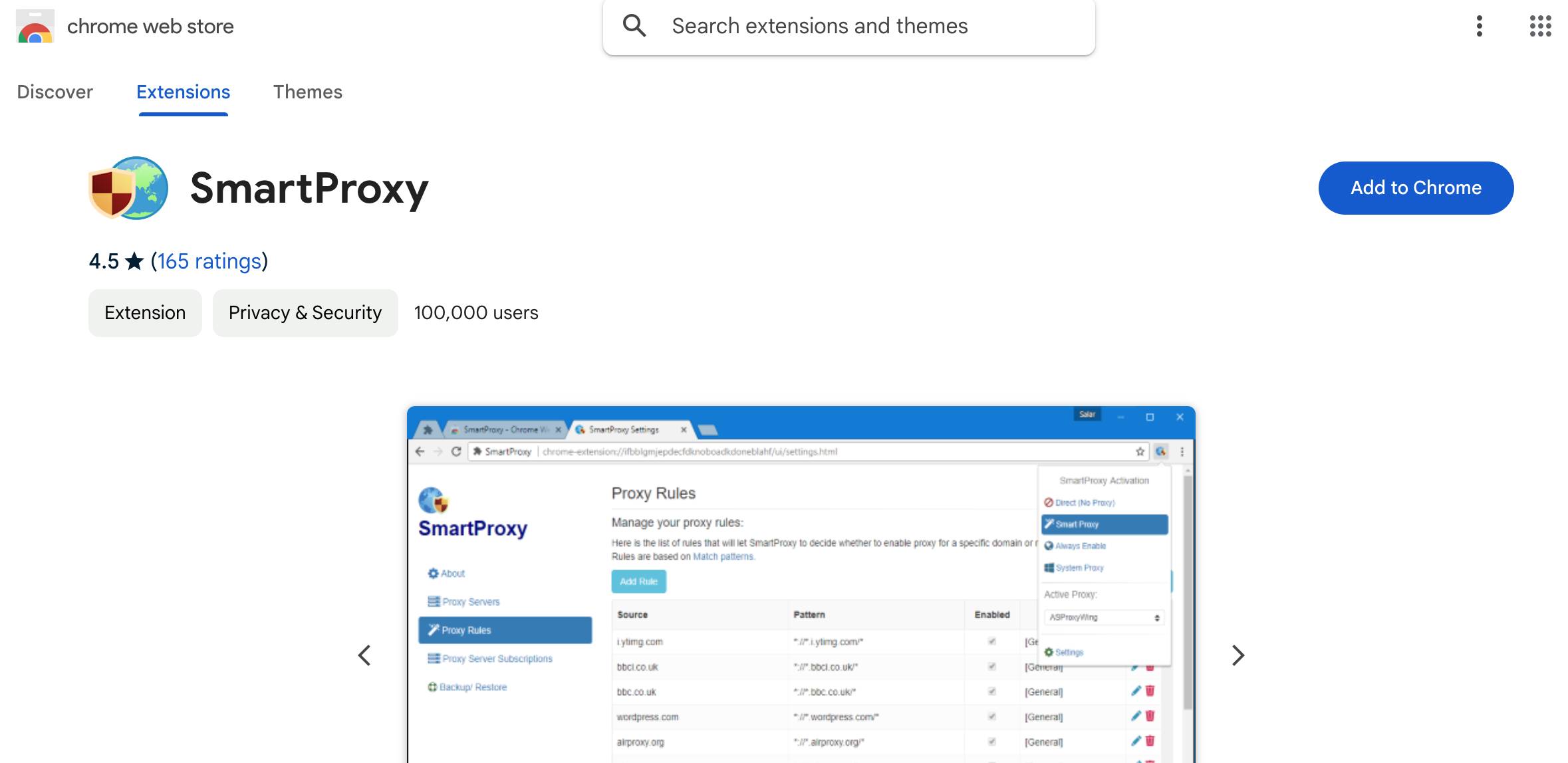The height and width of the screenshot is (763, 1568).
Task: Open the three-dot more options menu
Action: coord(1479,26)
